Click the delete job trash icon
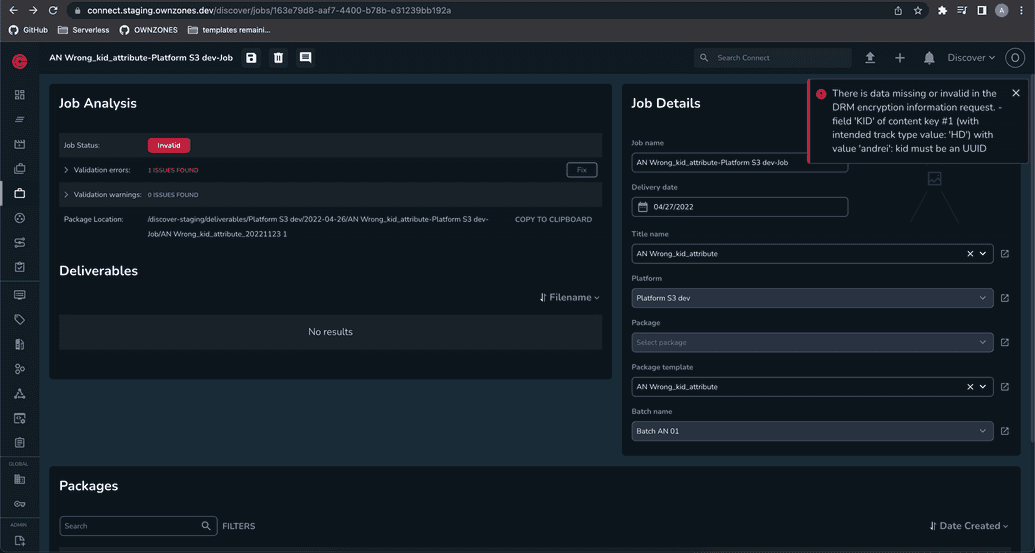Viewport: 1035px width, 553px height. pyautogui.click(x=279, y=58)
